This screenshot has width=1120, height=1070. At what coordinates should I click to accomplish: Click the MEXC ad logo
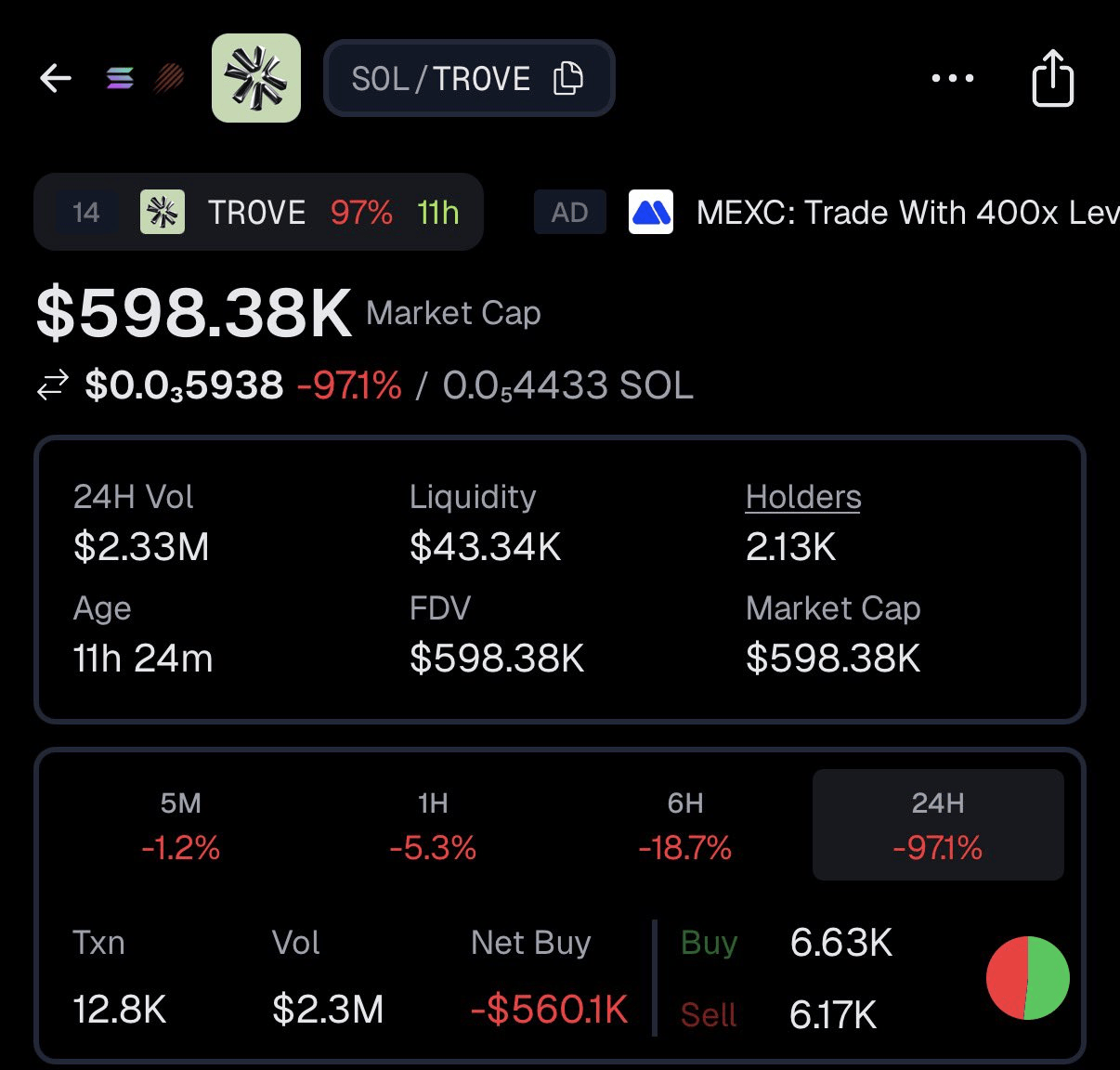click(x=650, y=212)
